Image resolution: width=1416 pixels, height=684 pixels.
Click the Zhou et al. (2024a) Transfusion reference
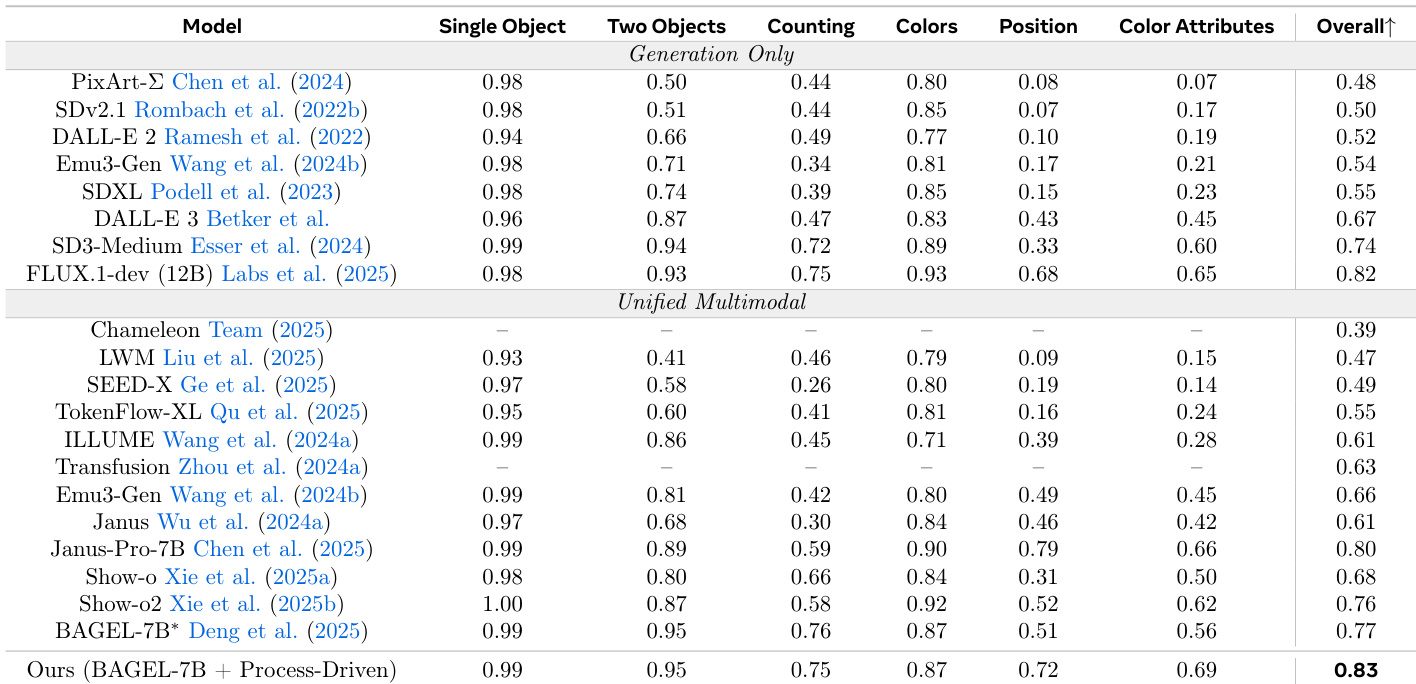[272, 467]
